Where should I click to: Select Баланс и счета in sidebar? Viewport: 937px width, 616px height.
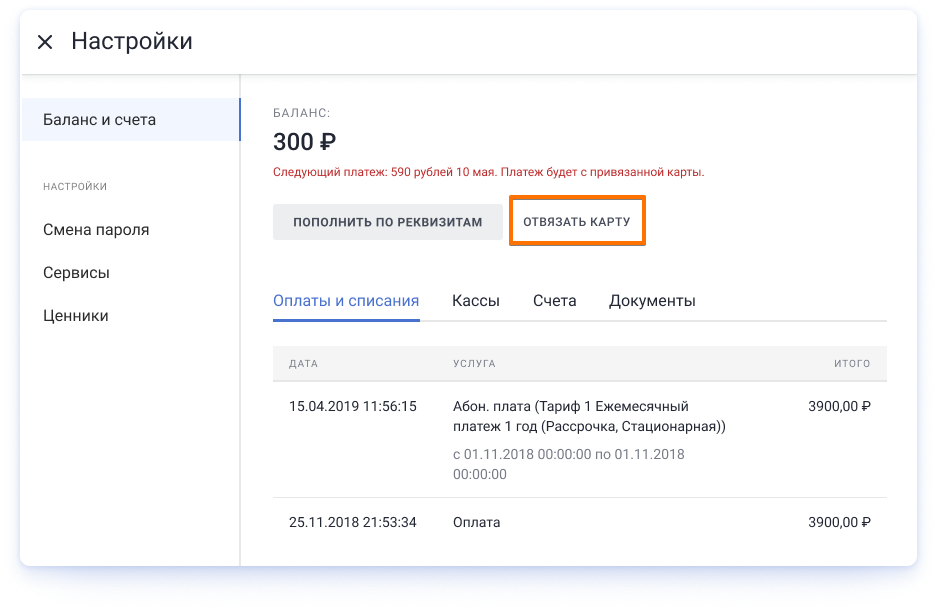click(131, 119)
